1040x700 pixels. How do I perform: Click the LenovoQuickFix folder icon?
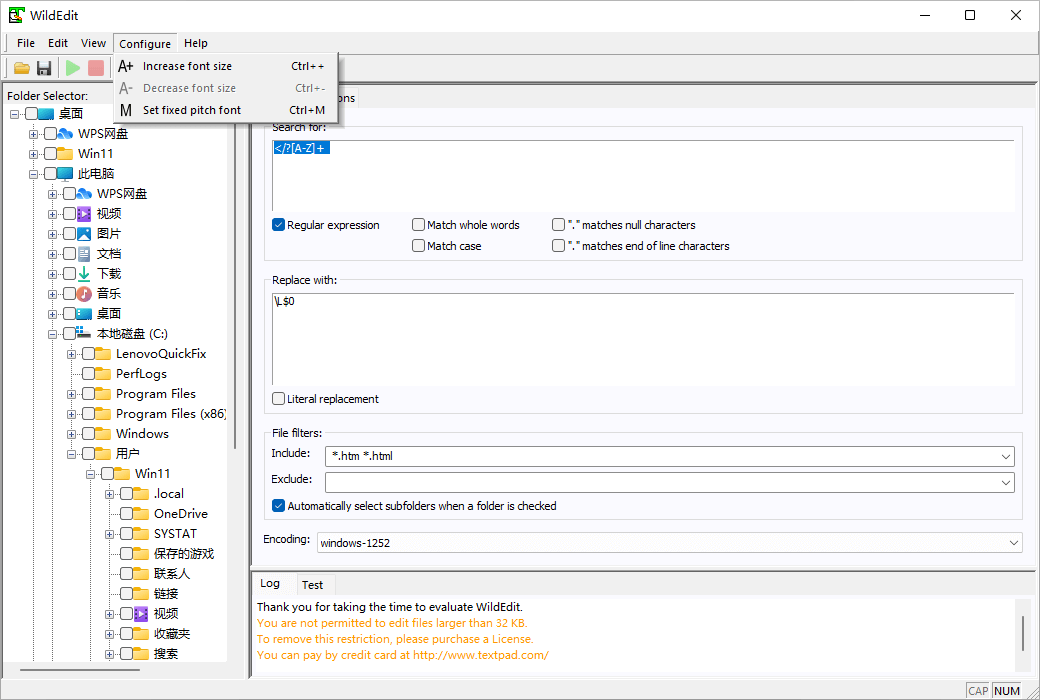[x=103, y=354]
